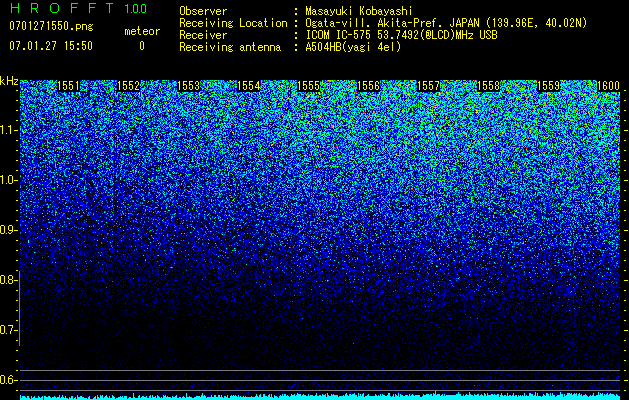Click the HROFFT 1.0.0 title text
Image resolution: width=629 pixels, height=400 pixels.
[x=78, y=8]
